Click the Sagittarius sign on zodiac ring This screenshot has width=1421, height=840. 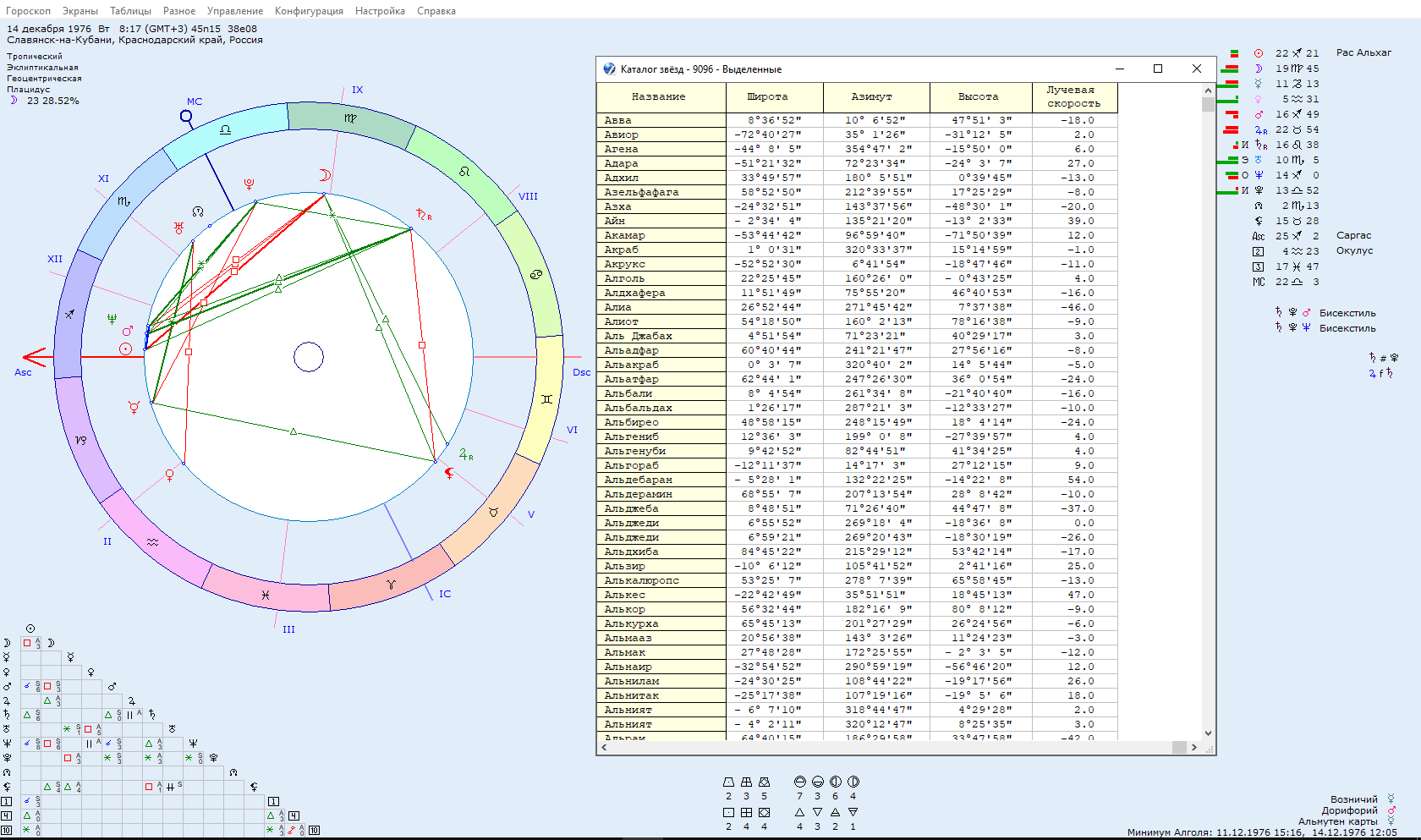click(69, 314)
